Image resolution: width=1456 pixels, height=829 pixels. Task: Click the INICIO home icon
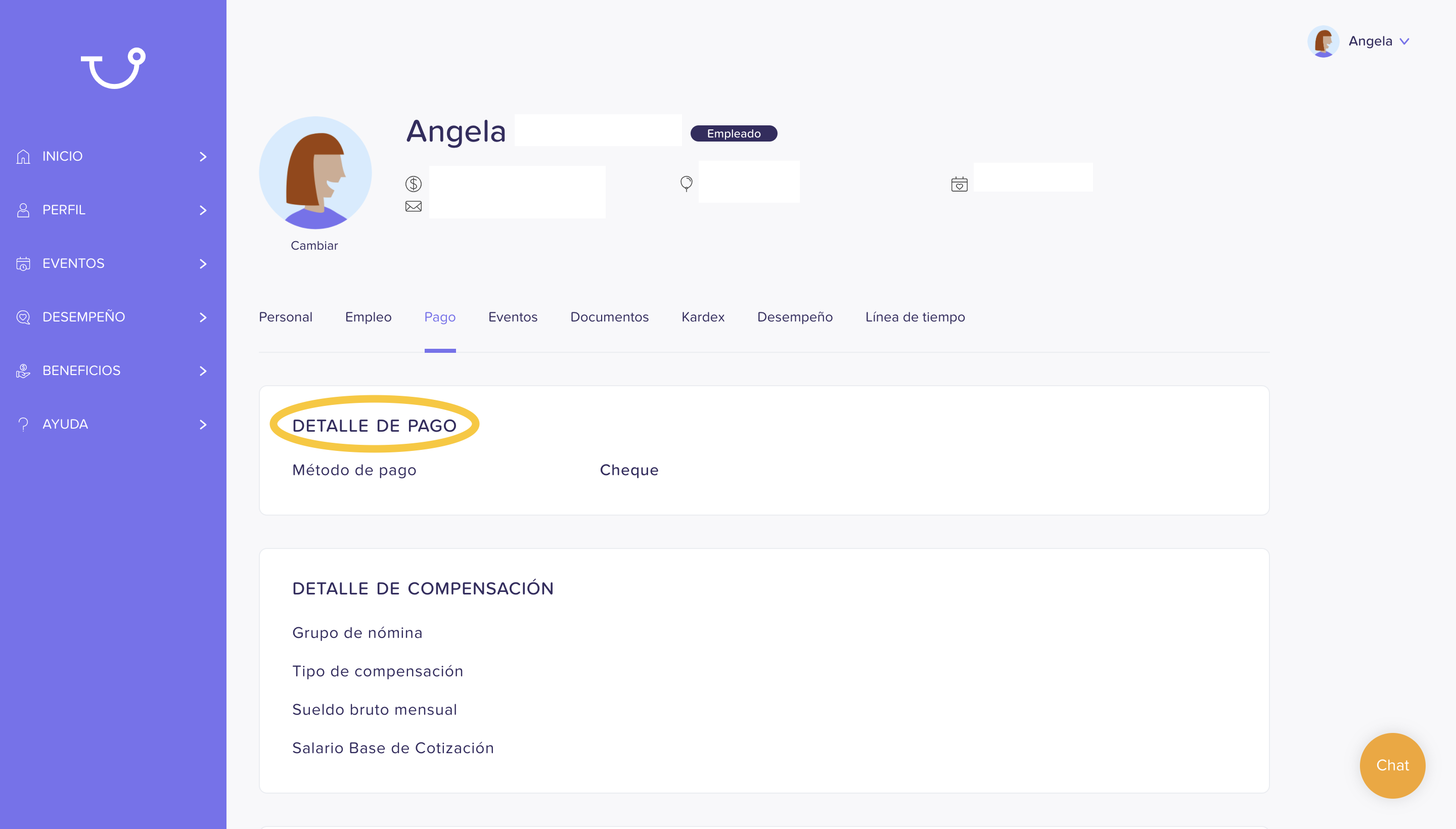coord(23,157)
